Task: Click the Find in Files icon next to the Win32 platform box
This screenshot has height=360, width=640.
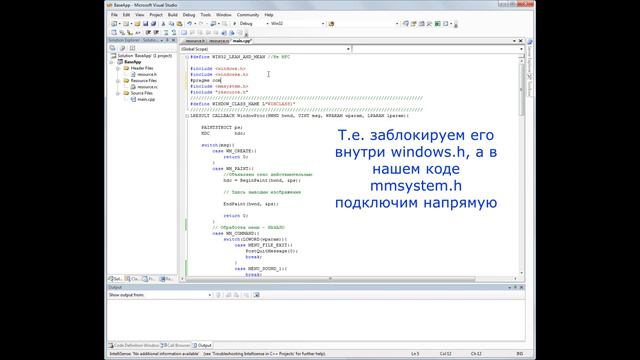Action: (331, 24)
